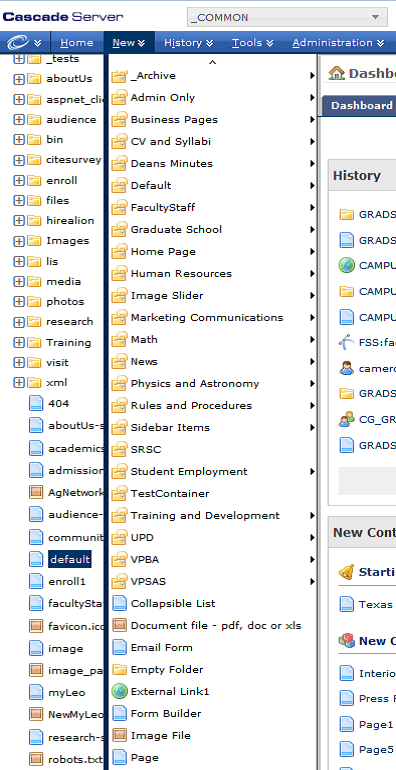Open the Tools menu
396x770 pixels.
click(253, 43)
